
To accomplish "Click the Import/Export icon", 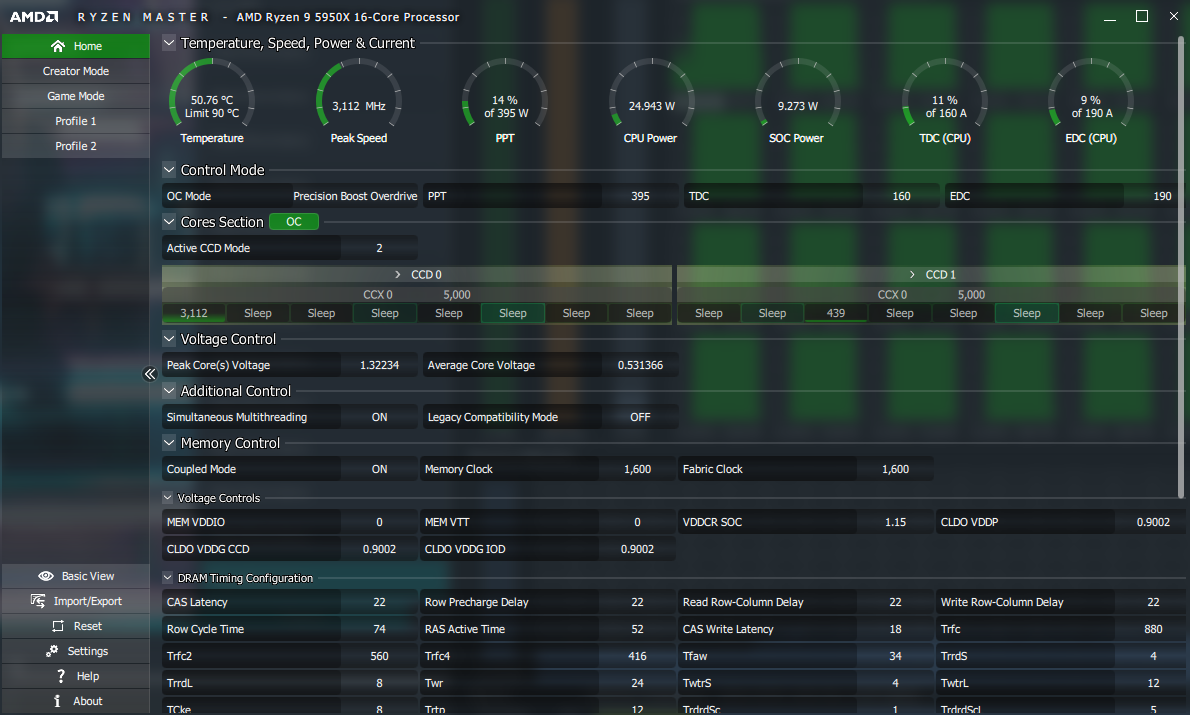I will (38, 601).
